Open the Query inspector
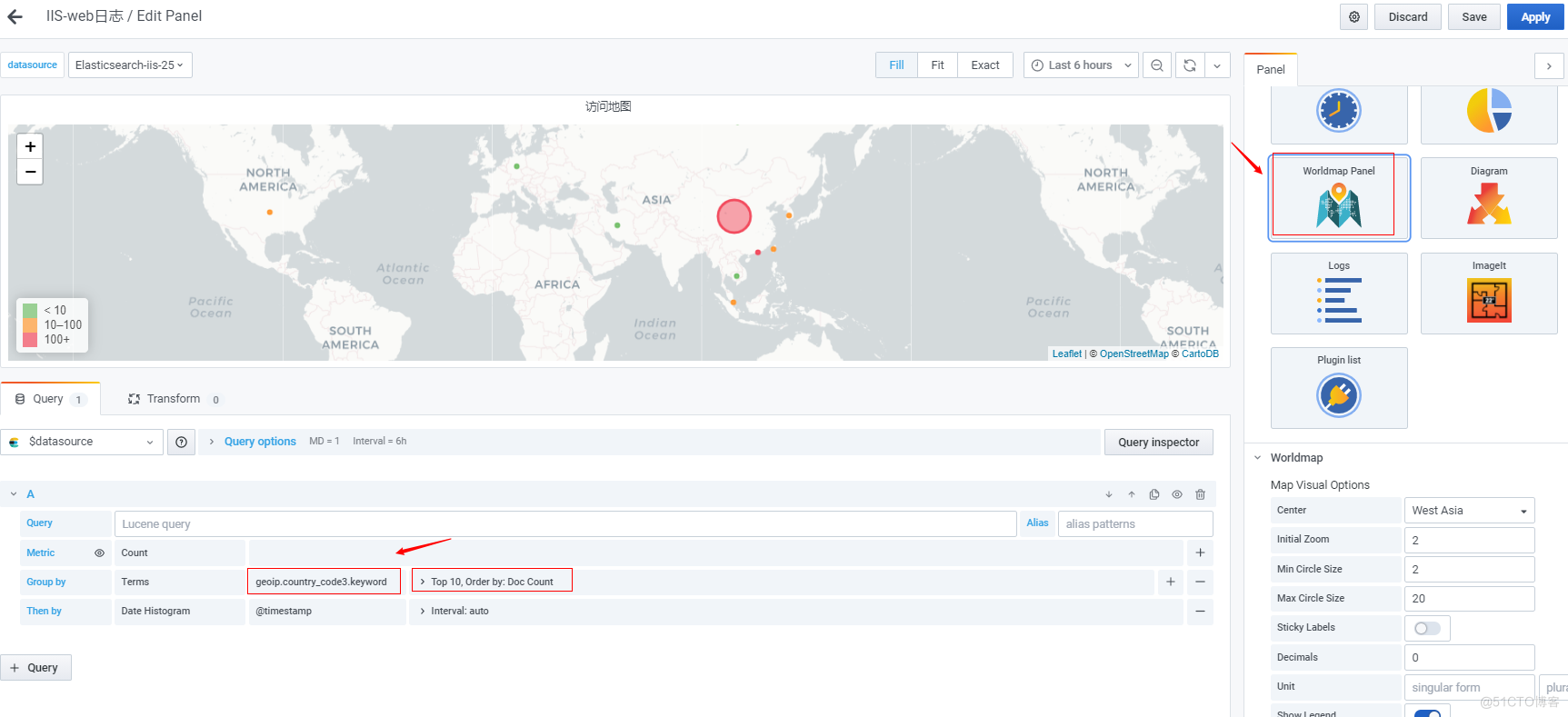The width and height of the screenshot is (1568, 717). [1159, 443]
